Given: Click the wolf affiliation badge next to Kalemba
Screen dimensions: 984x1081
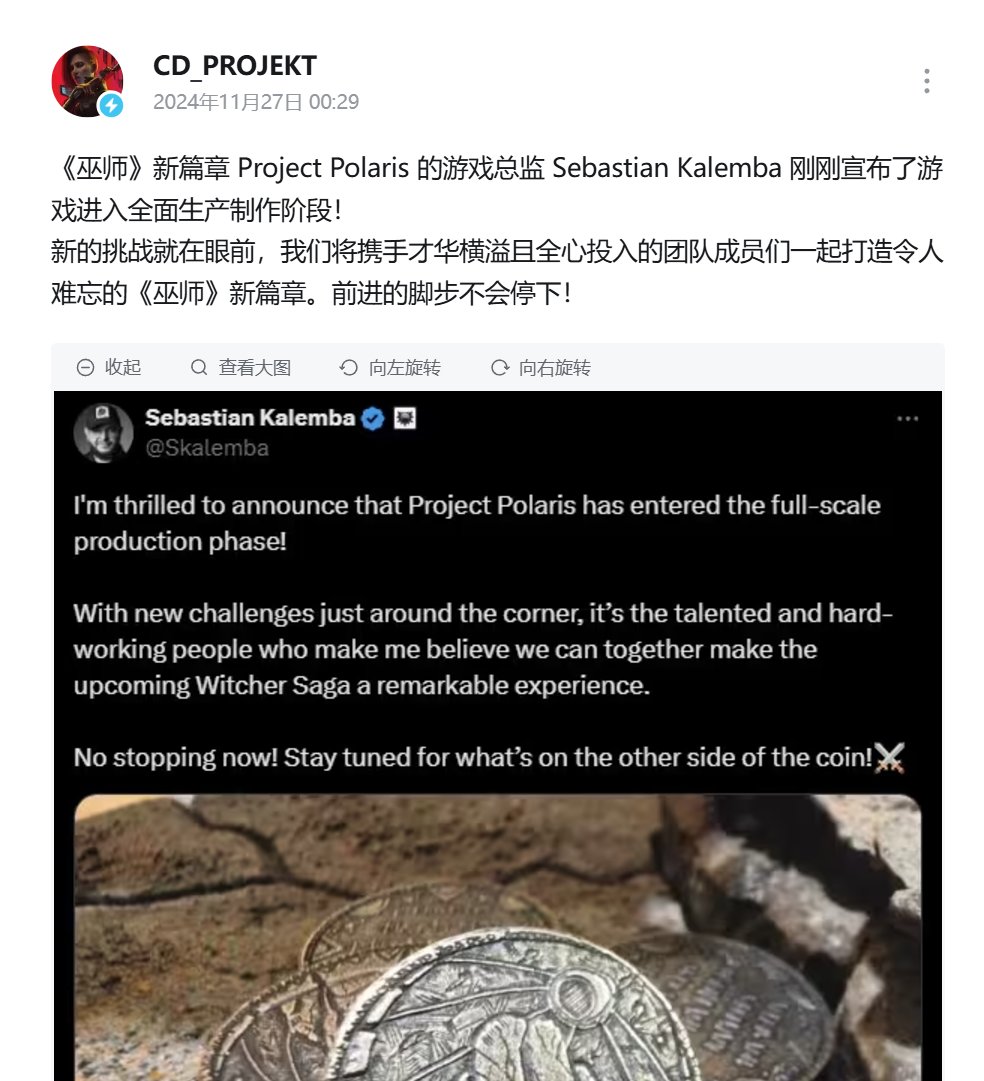Looking at the screenshot, I should point(405,418).
